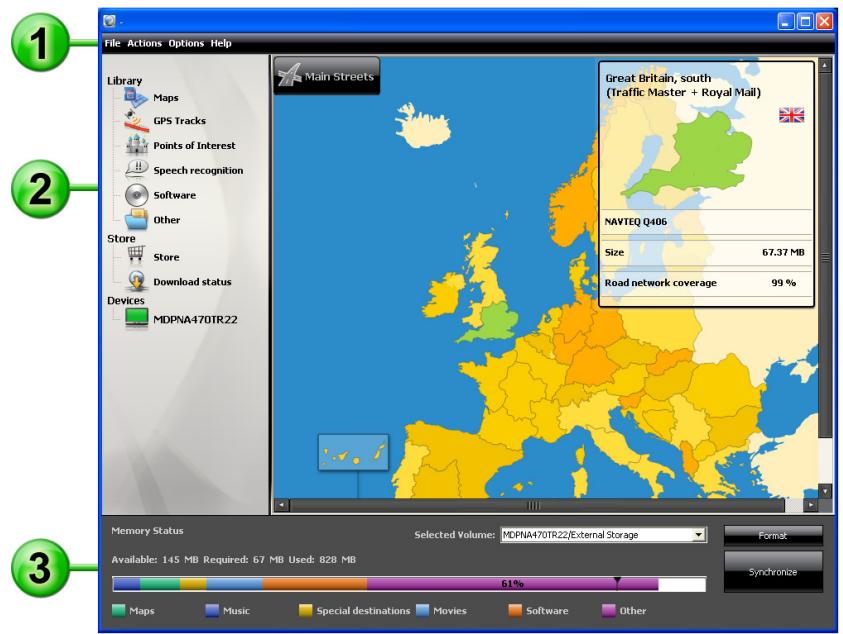Viewport: 843px width, 634px height.
Task: Click the Size 67.37 MB value
Action: pyautogui.click(x=783, y=252)
